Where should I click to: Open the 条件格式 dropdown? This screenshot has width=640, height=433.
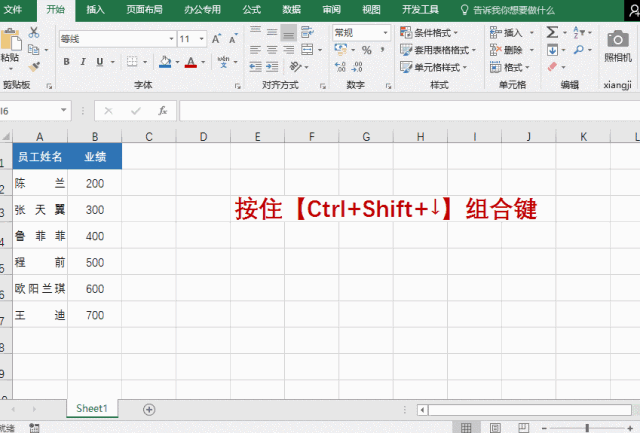[429, 32]
